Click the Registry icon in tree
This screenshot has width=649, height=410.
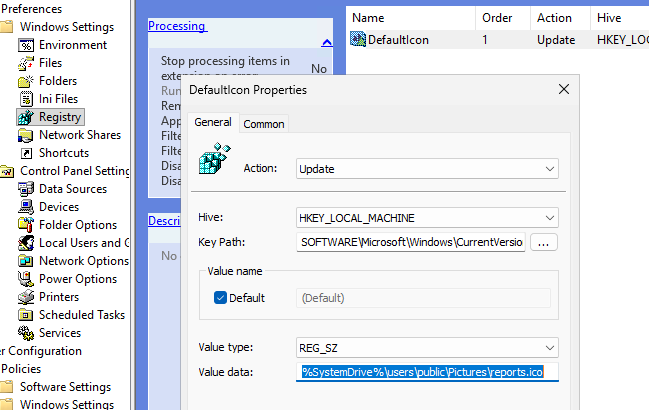tap(26, 117)
